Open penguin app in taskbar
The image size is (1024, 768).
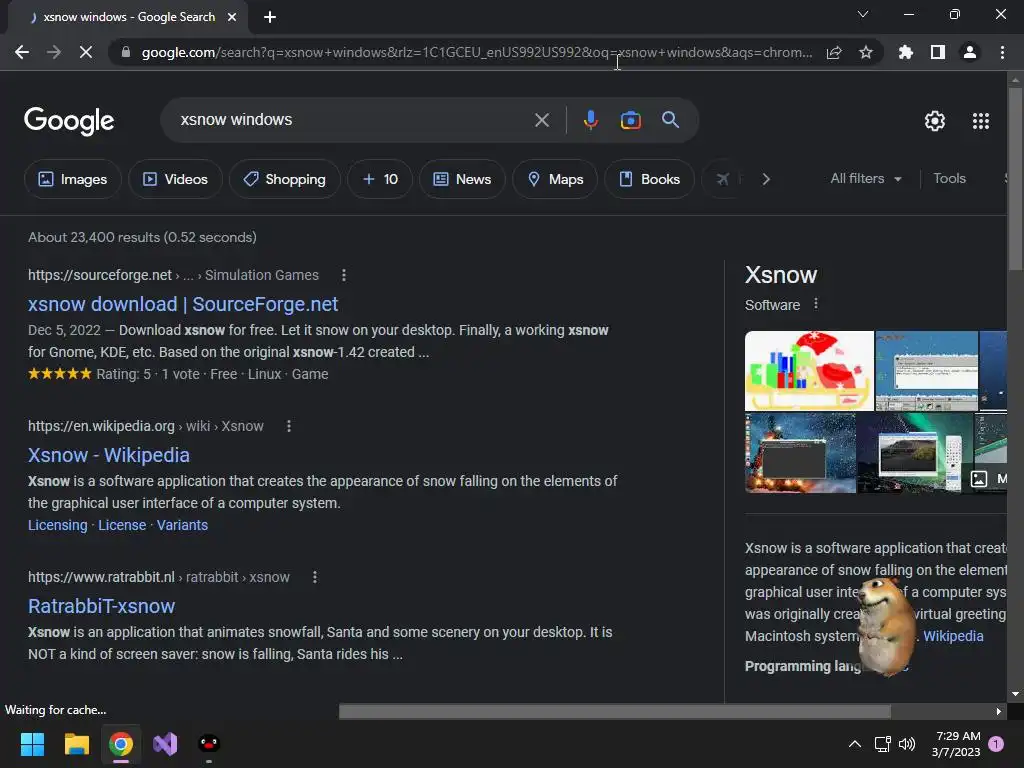[209, 744]
